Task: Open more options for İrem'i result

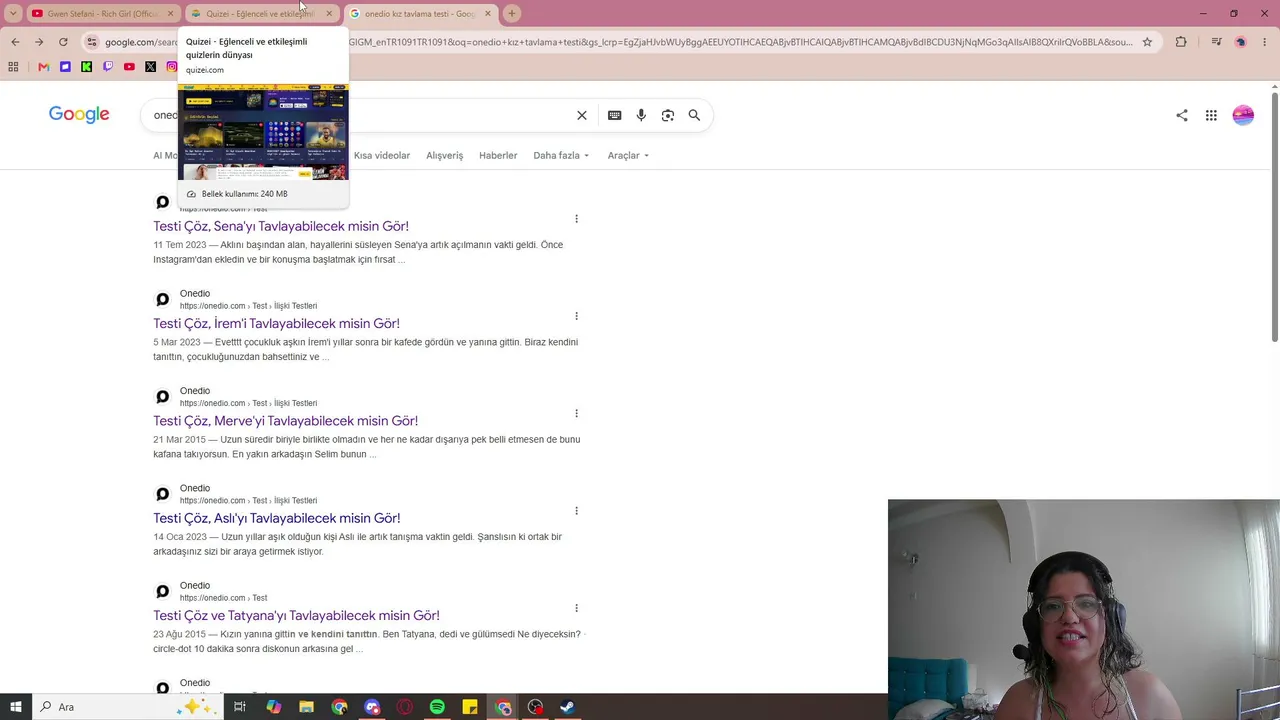Action: 576,316
